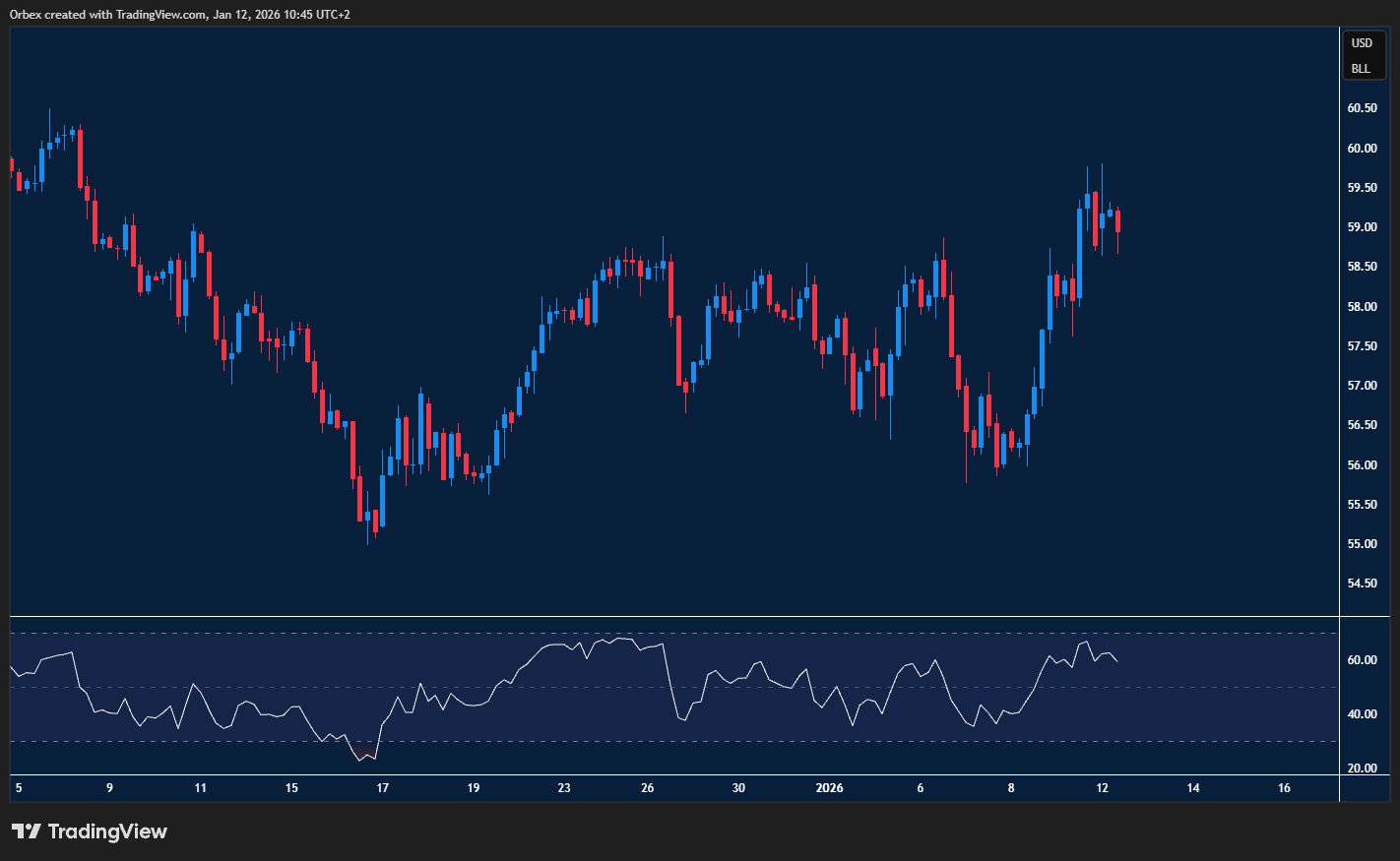Select date 17 on the time axis
1400x861 pixels.
tap(383, 788)
